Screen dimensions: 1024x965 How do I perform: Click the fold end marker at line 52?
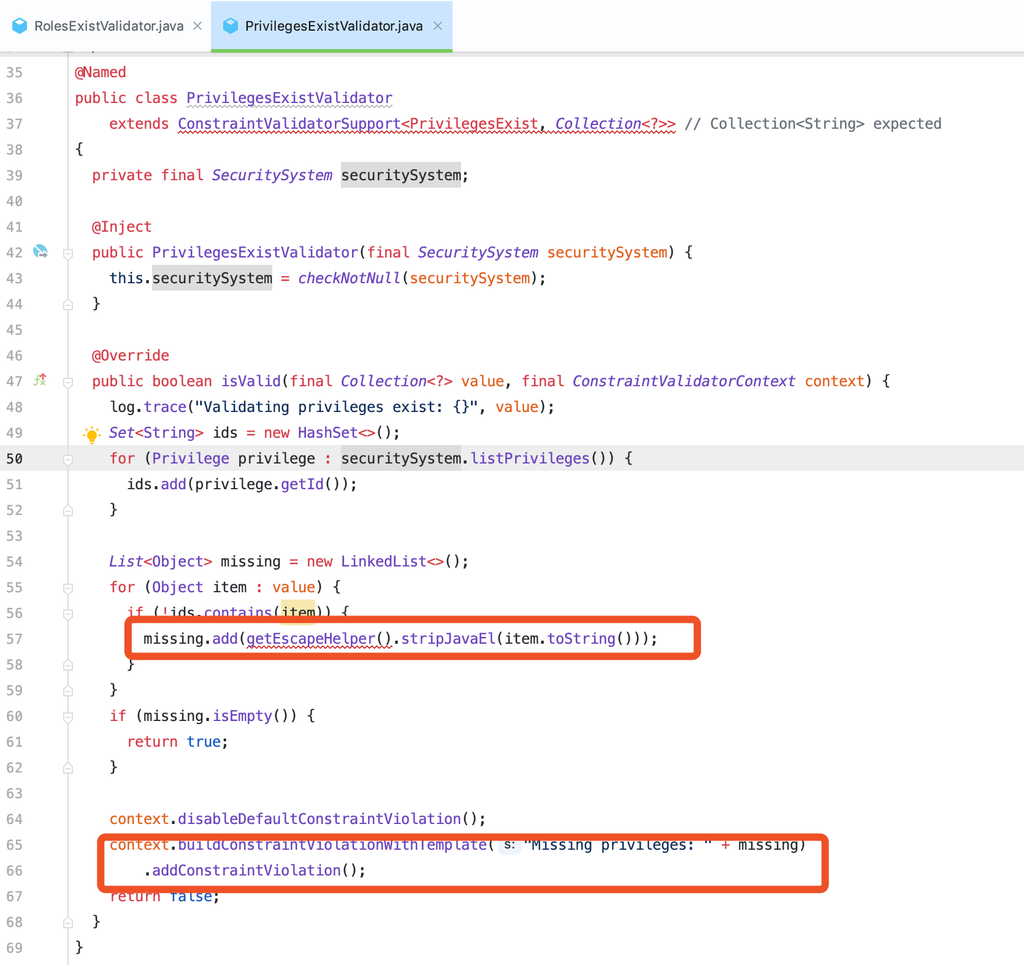[68, 511]
